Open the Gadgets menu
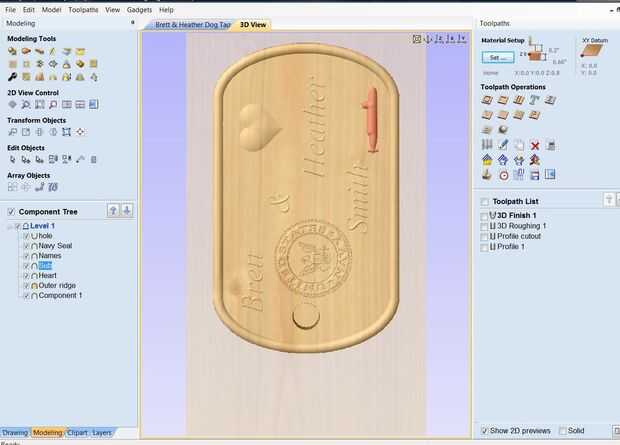 (139, 10)
